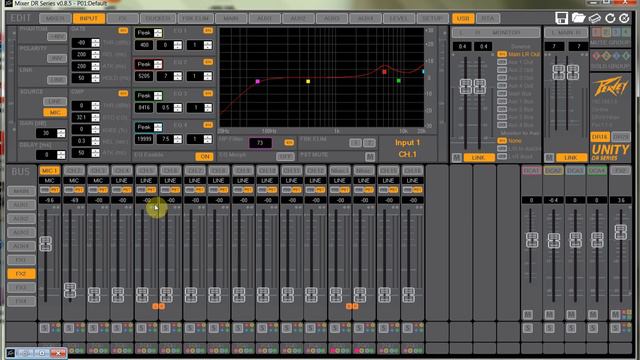Screen dimensions: 640x360
Task: Select fourth green solo group diamond
Action: (626, 56)
